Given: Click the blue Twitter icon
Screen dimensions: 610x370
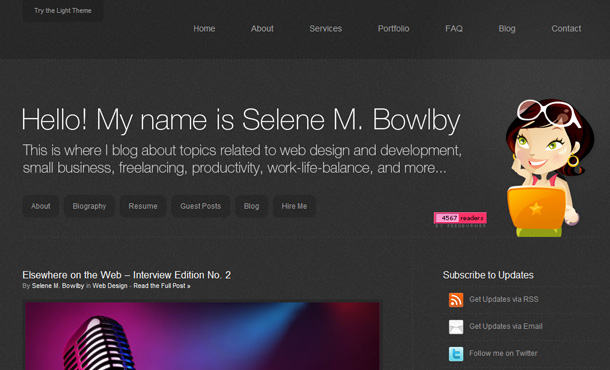Looking at the screenshot, I should [x=456, y=354].
